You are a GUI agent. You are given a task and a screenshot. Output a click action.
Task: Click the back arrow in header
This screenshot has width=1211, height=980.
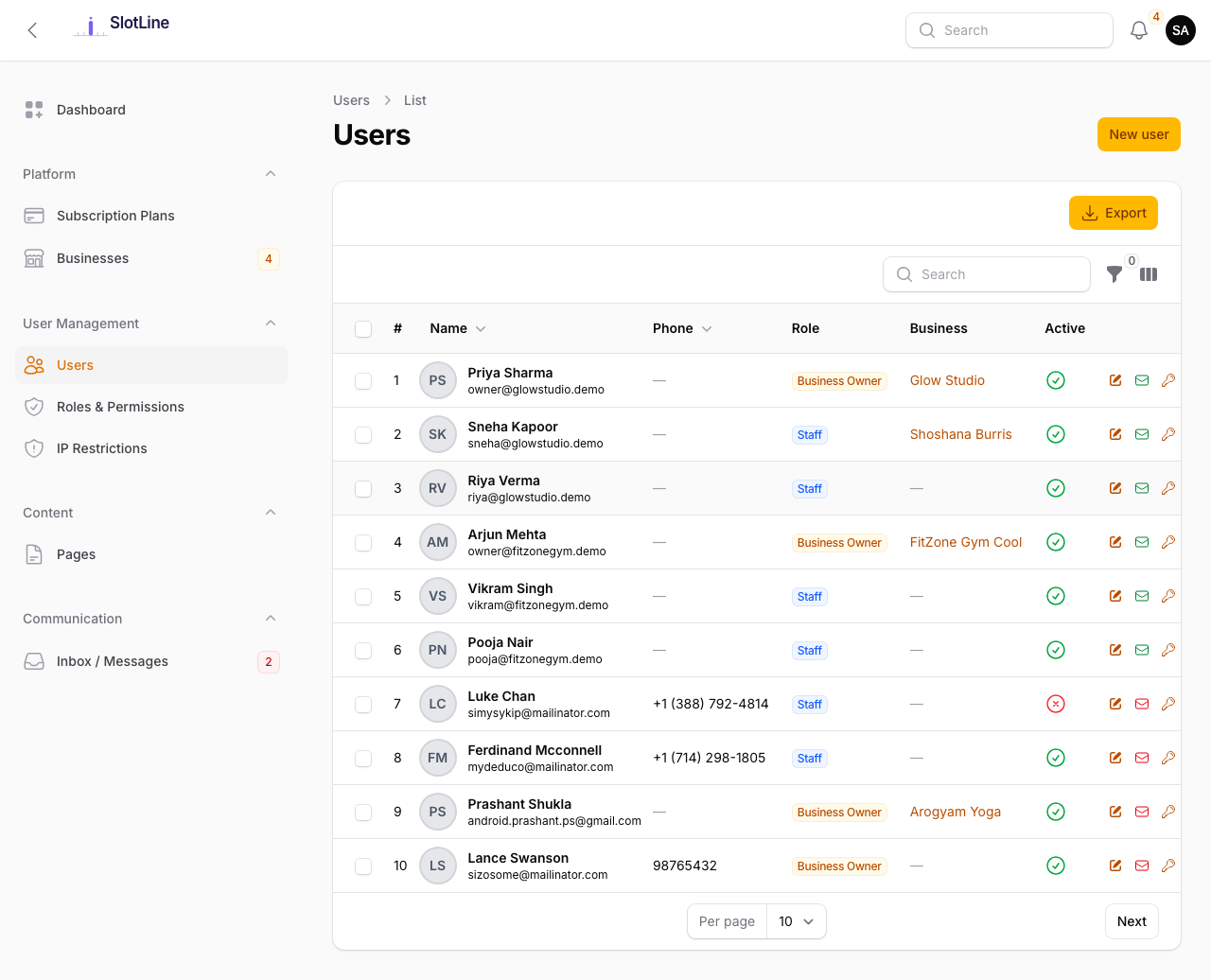32,30
